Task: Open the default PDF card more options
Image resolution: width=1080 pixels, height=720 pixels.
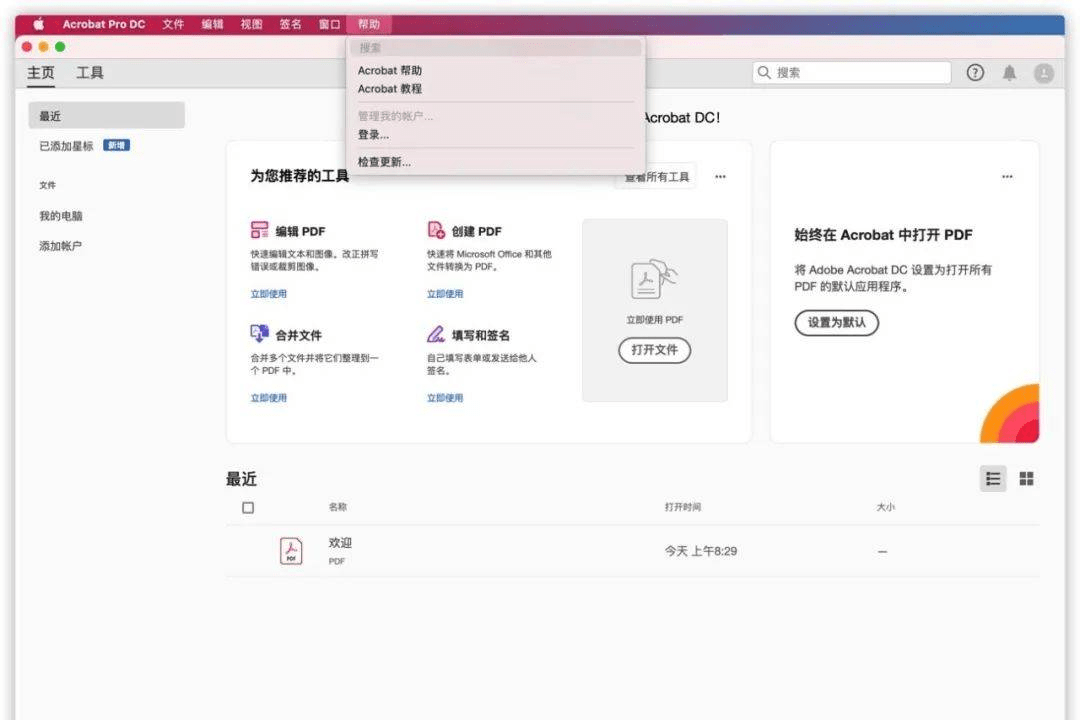Action: pyautogui.click(x=1007, y=176)
